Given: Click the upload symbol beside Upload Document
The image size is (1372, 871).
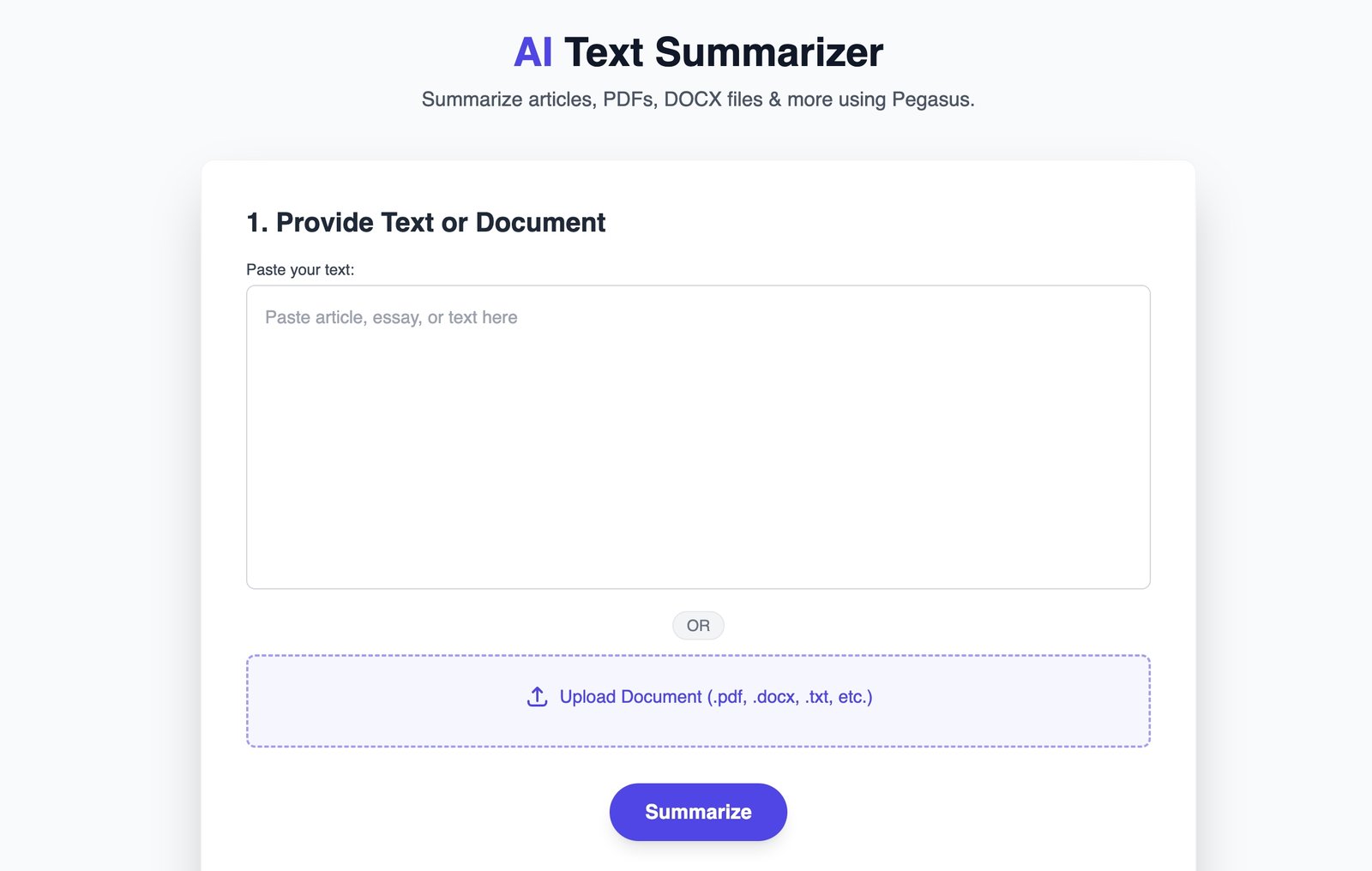Looking at the screenshot, I should click(536, 696).
